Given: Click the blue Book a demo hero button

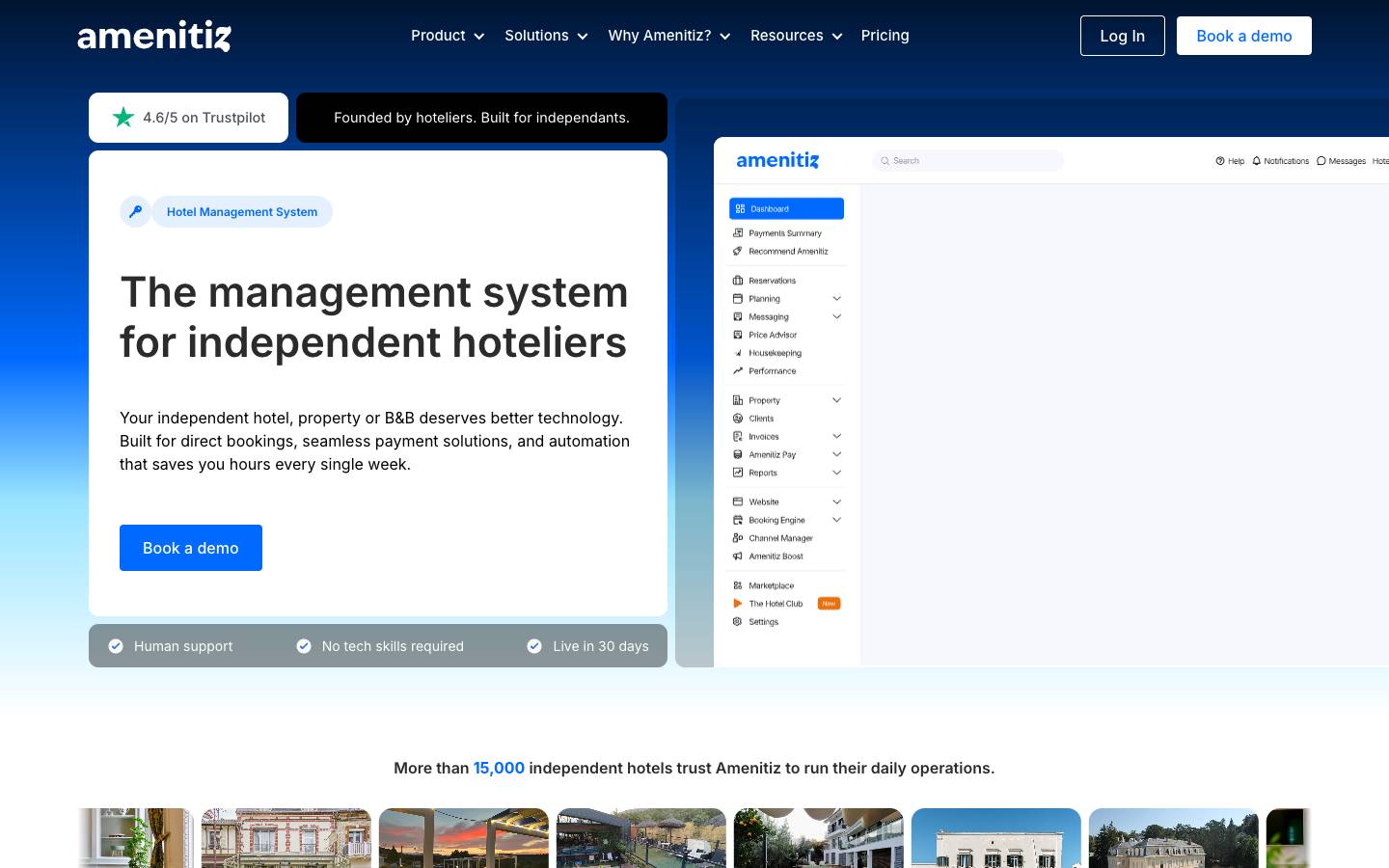Looking at the screenshot, I should click(x=191, y=548).
